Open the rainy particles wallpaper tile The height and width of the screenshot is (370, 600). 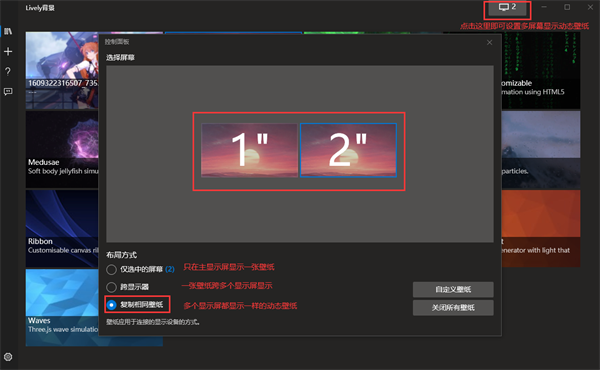541,149
